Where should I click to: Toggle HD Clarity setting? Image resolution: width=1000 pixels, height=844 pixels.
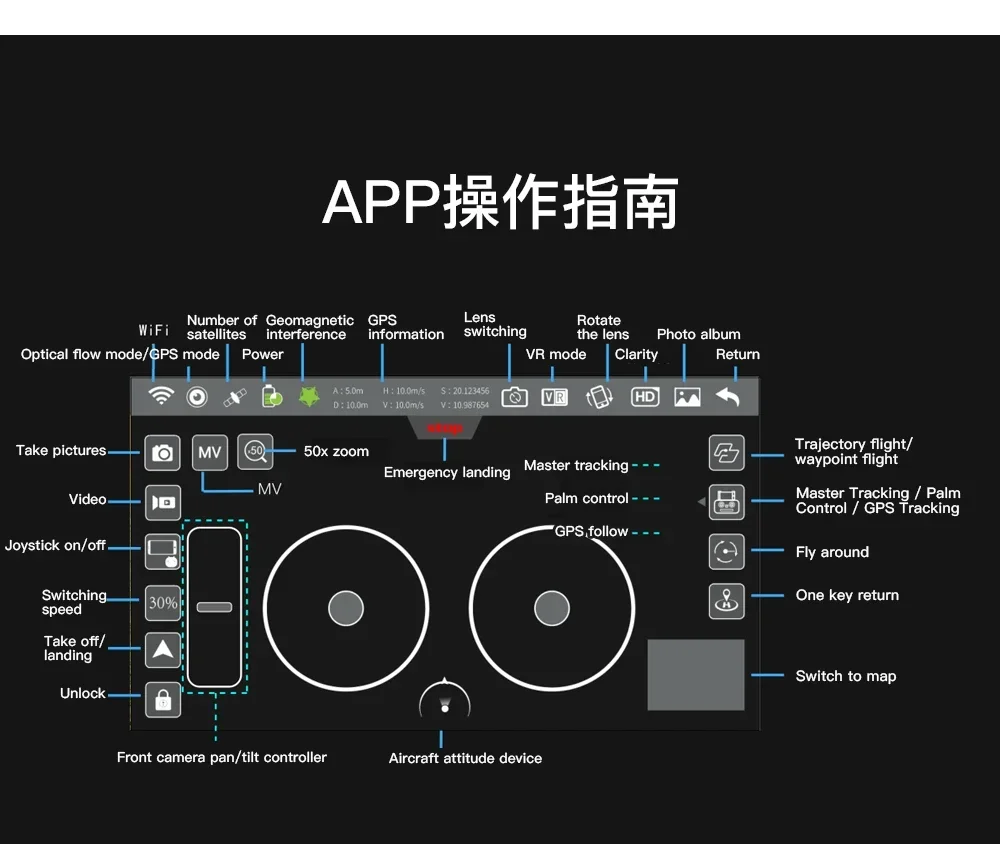(x=645, y=397)
